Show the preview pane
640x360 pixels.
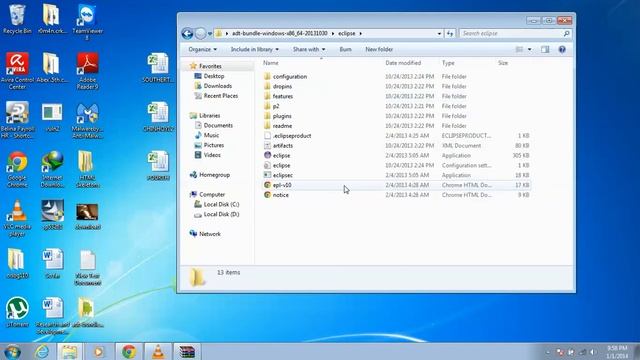click(545, 49)
